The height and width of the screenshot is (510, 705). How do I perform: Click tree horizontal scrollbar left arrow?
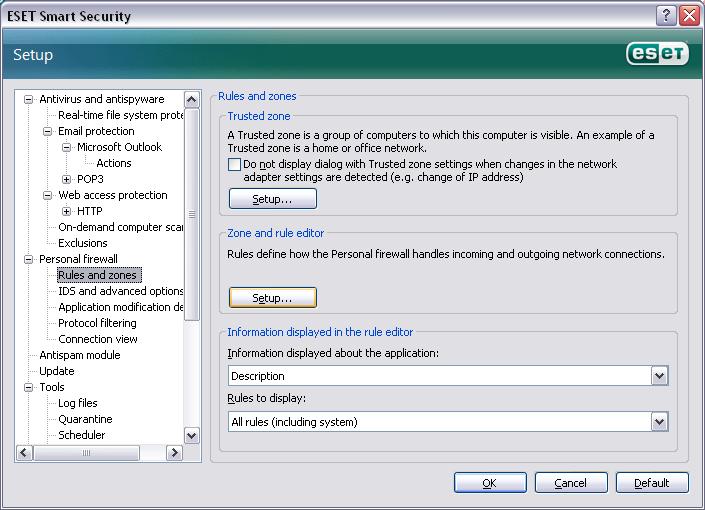click(24, 453)
